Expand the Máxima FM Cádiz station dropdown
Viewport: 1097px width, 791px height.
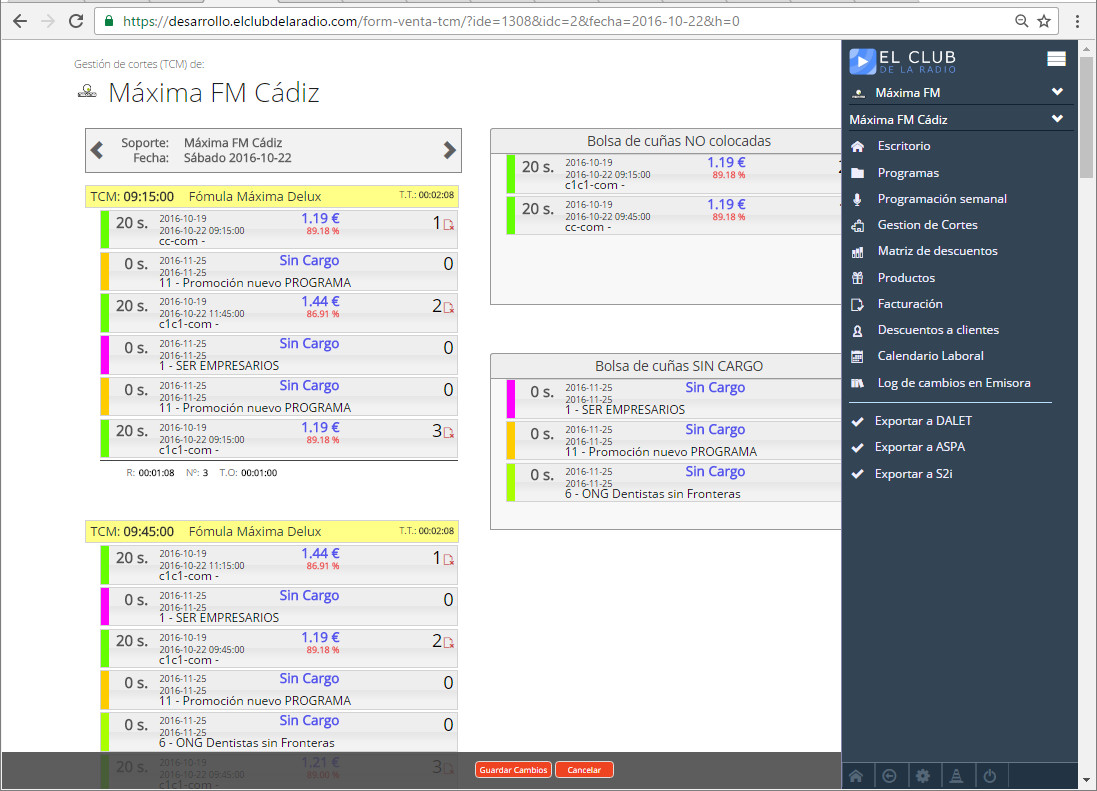(x=1057, y=119)
